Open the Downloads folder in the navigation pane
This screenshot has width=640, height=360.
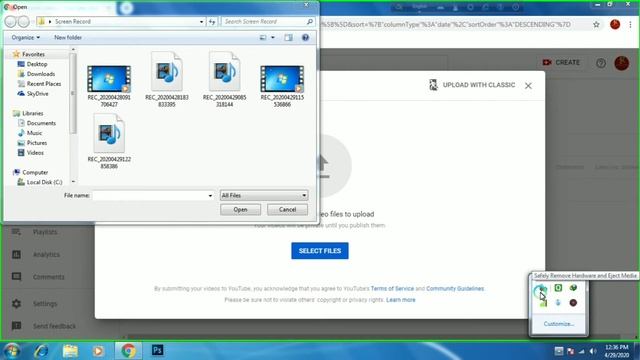[40, 74]
